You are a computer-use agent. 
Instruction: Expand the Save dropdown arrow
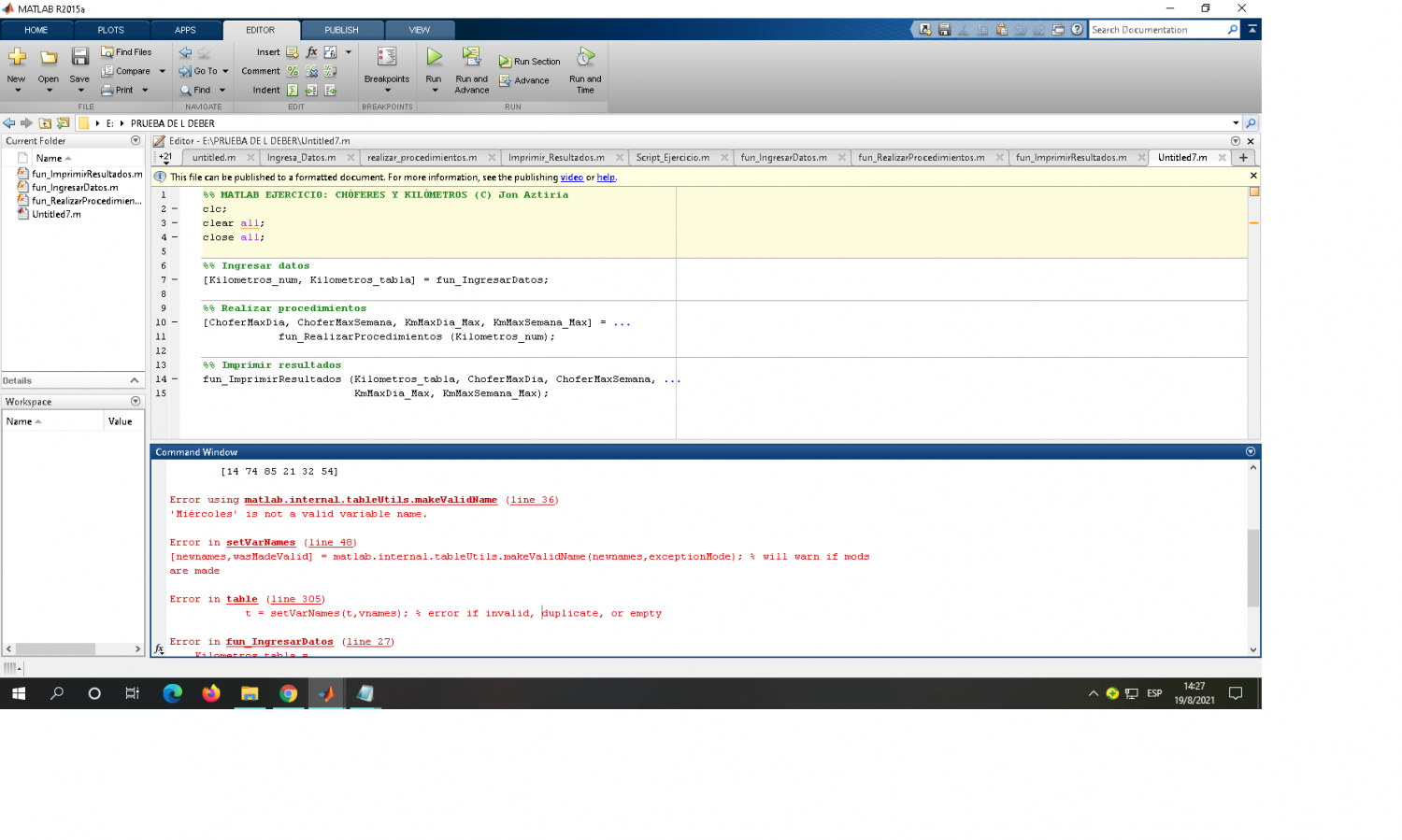pos(80,91)
